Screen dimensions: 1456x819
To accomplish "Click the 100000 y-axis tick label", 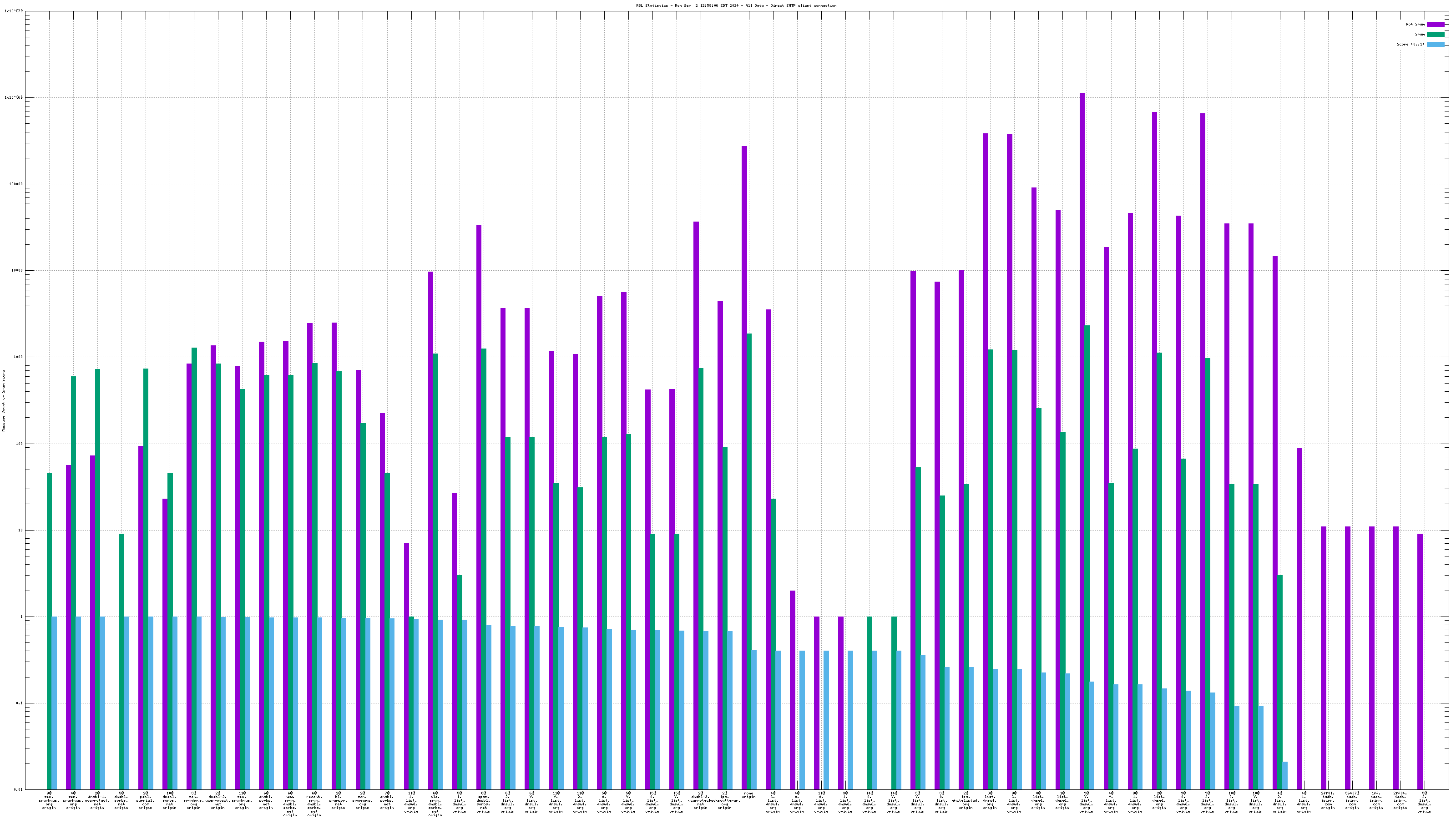I will 16,184.
